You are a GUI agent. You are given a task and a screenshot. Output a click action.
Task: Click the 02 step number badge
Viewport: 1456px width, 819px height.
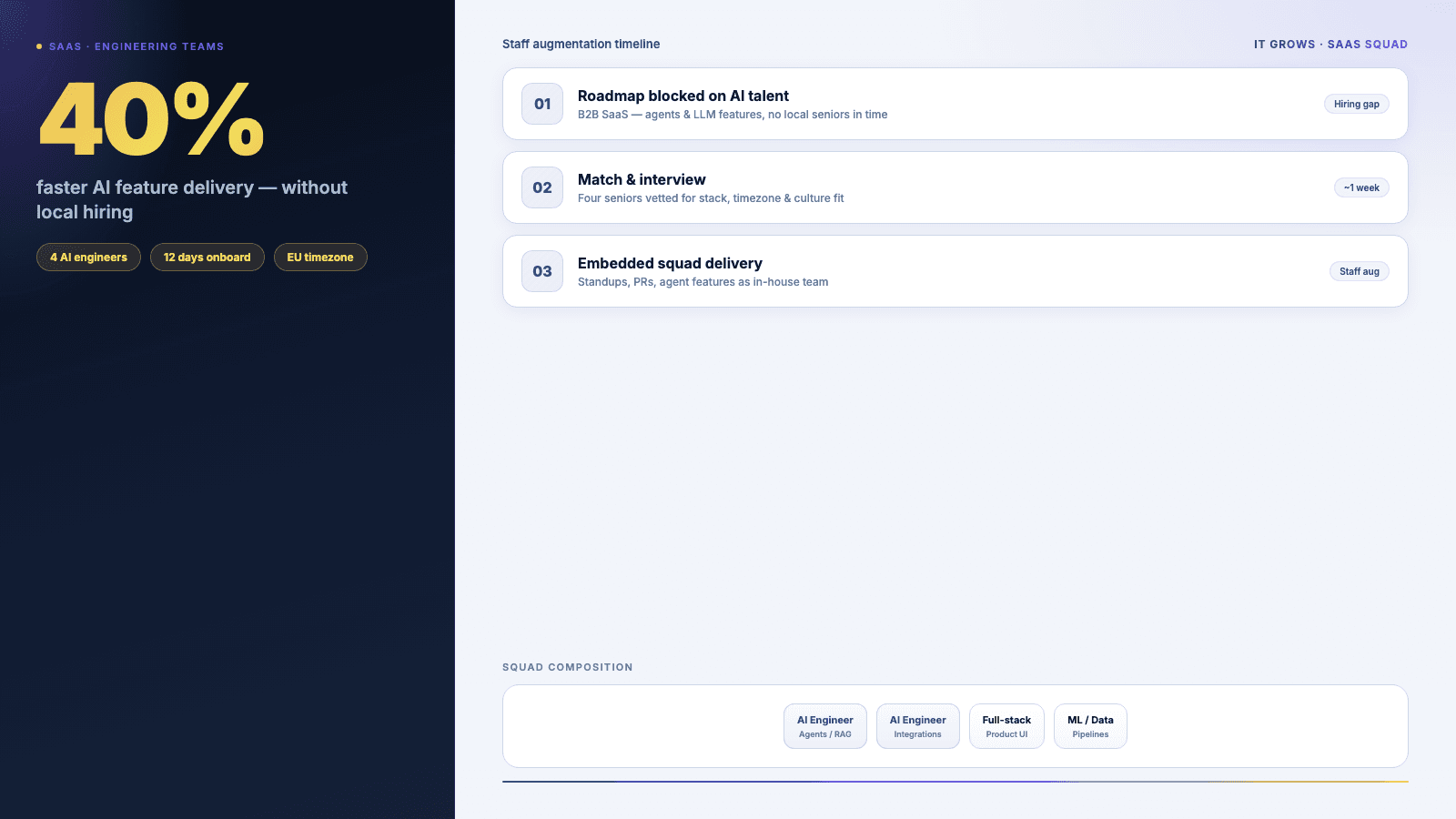[x=542, y=187]
